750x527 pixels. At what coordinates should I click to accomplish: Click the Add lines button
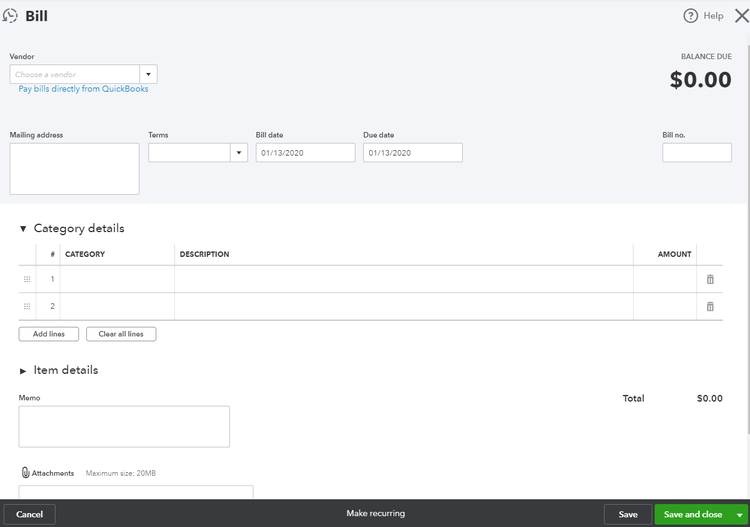49,334
